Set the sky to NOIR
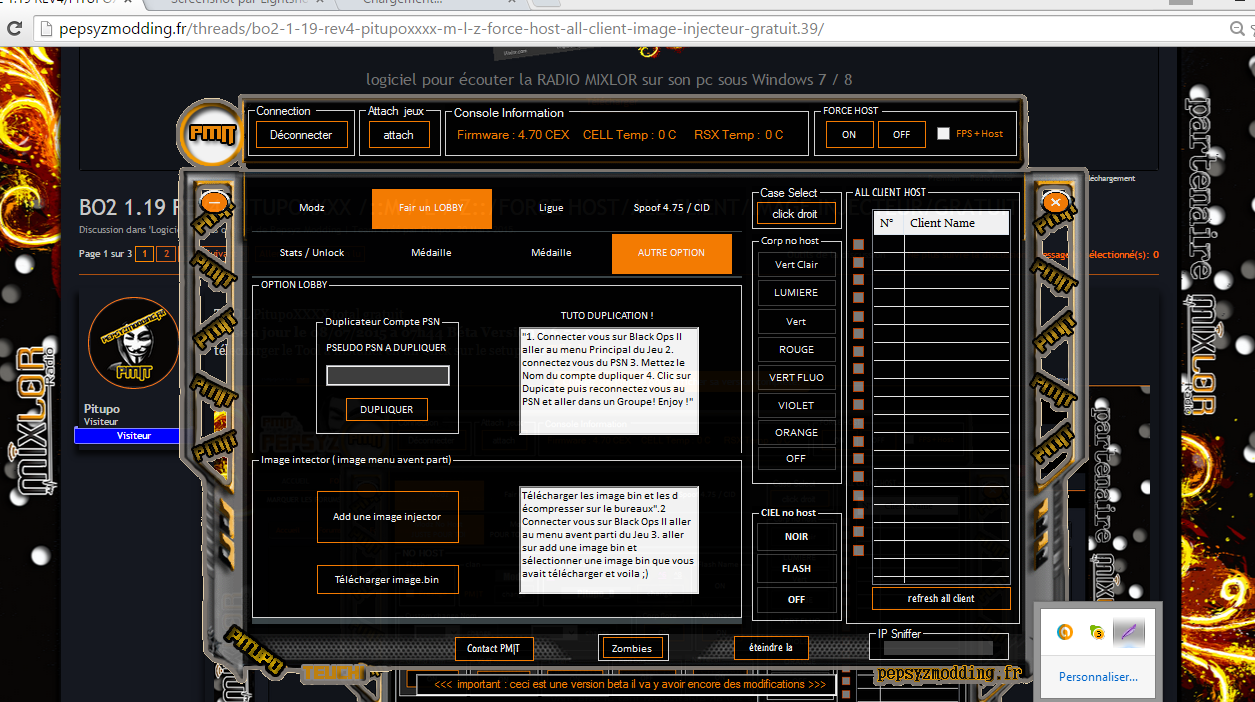 [796, 537]
